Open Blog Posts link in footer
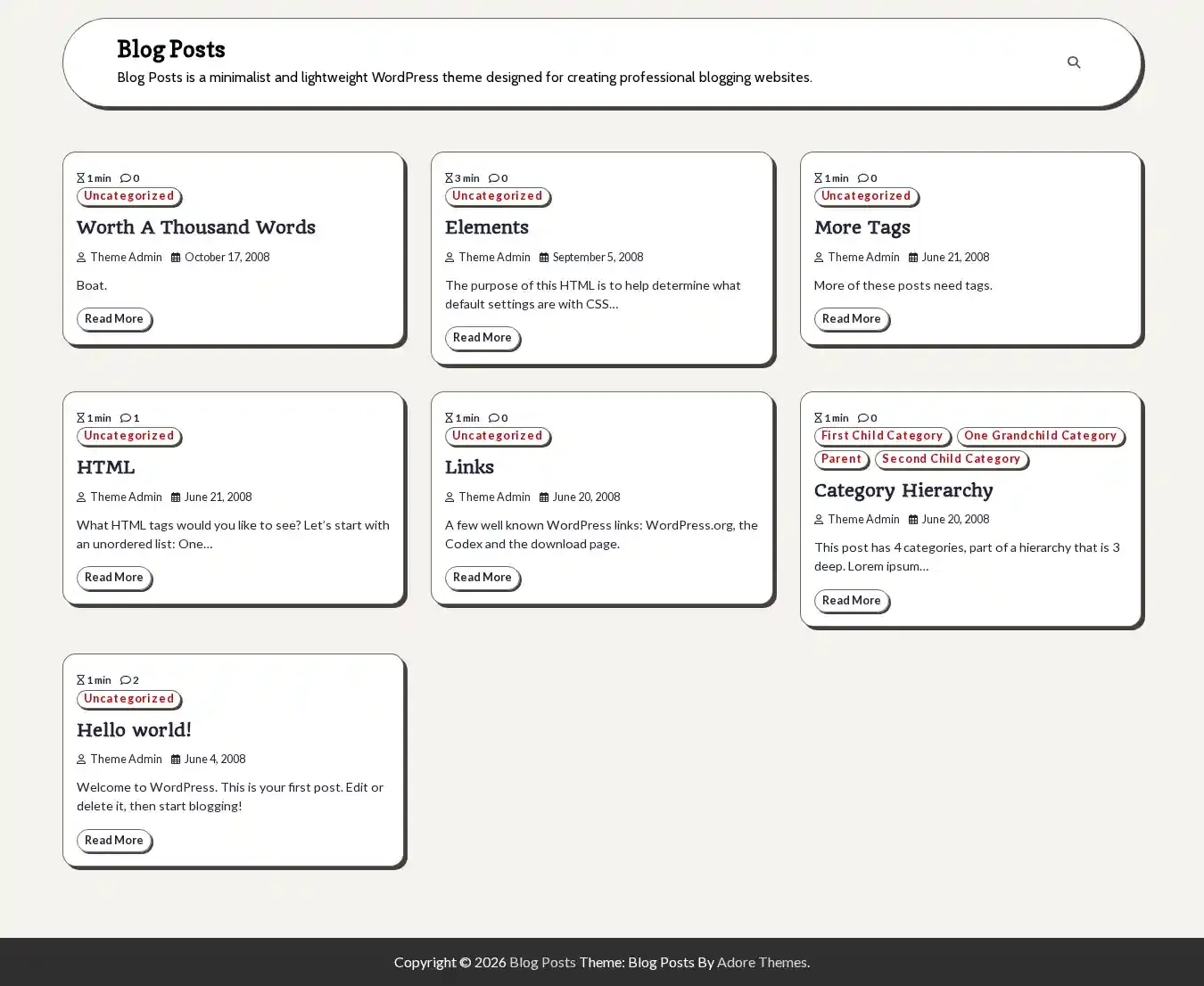Image resolution: width=1204 pixels, height=986 pixels. [x=542, y=962]
